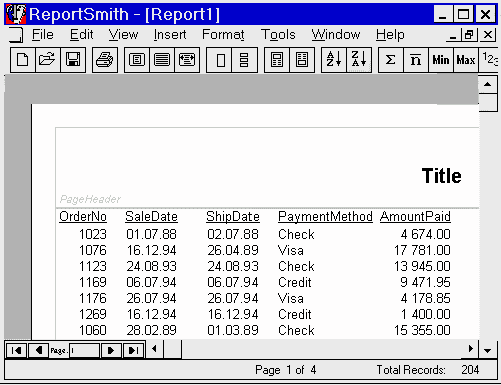This screenshot has width=501, height=385.
Task: Open the Tools menu
Action: point(278,35)
